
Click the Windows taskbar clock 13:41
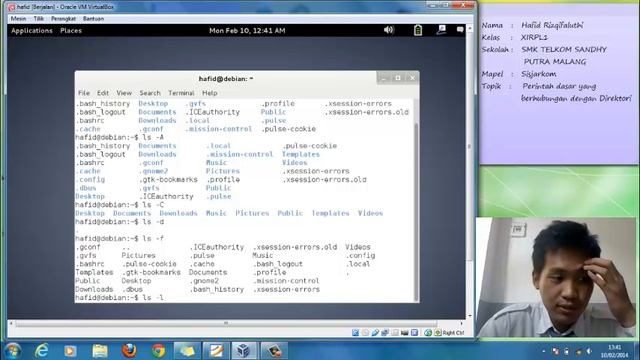[x=614, y=351]
